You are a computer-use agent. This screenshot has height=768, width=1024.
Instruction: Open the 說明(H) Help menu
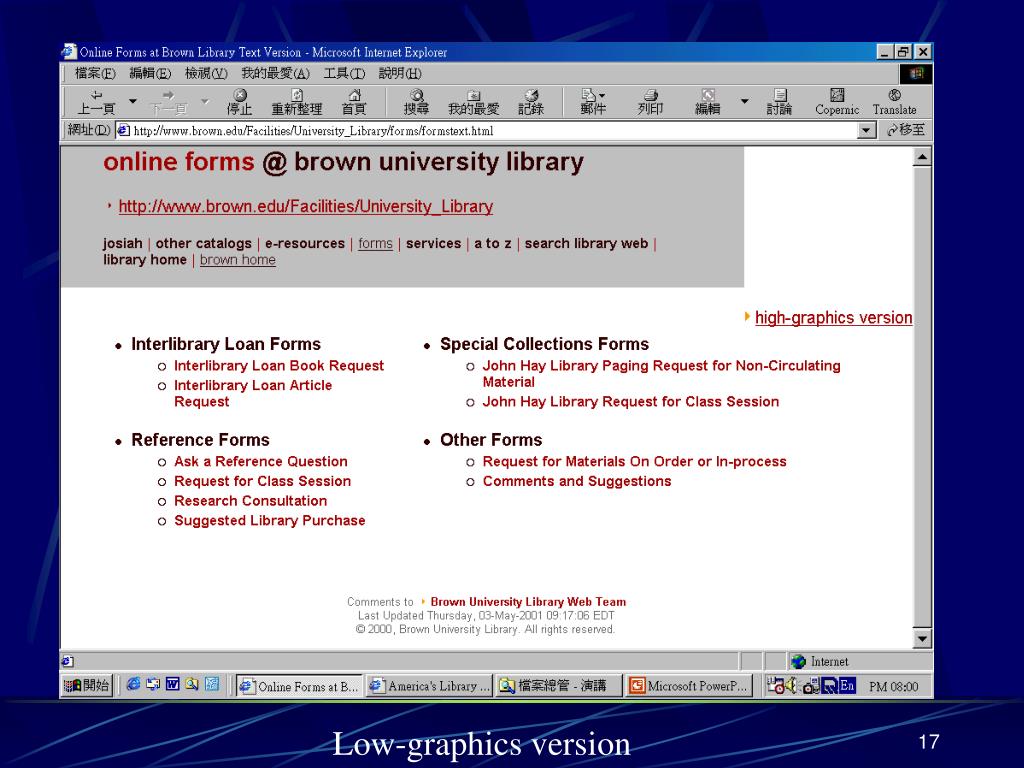tap(400, 73)
